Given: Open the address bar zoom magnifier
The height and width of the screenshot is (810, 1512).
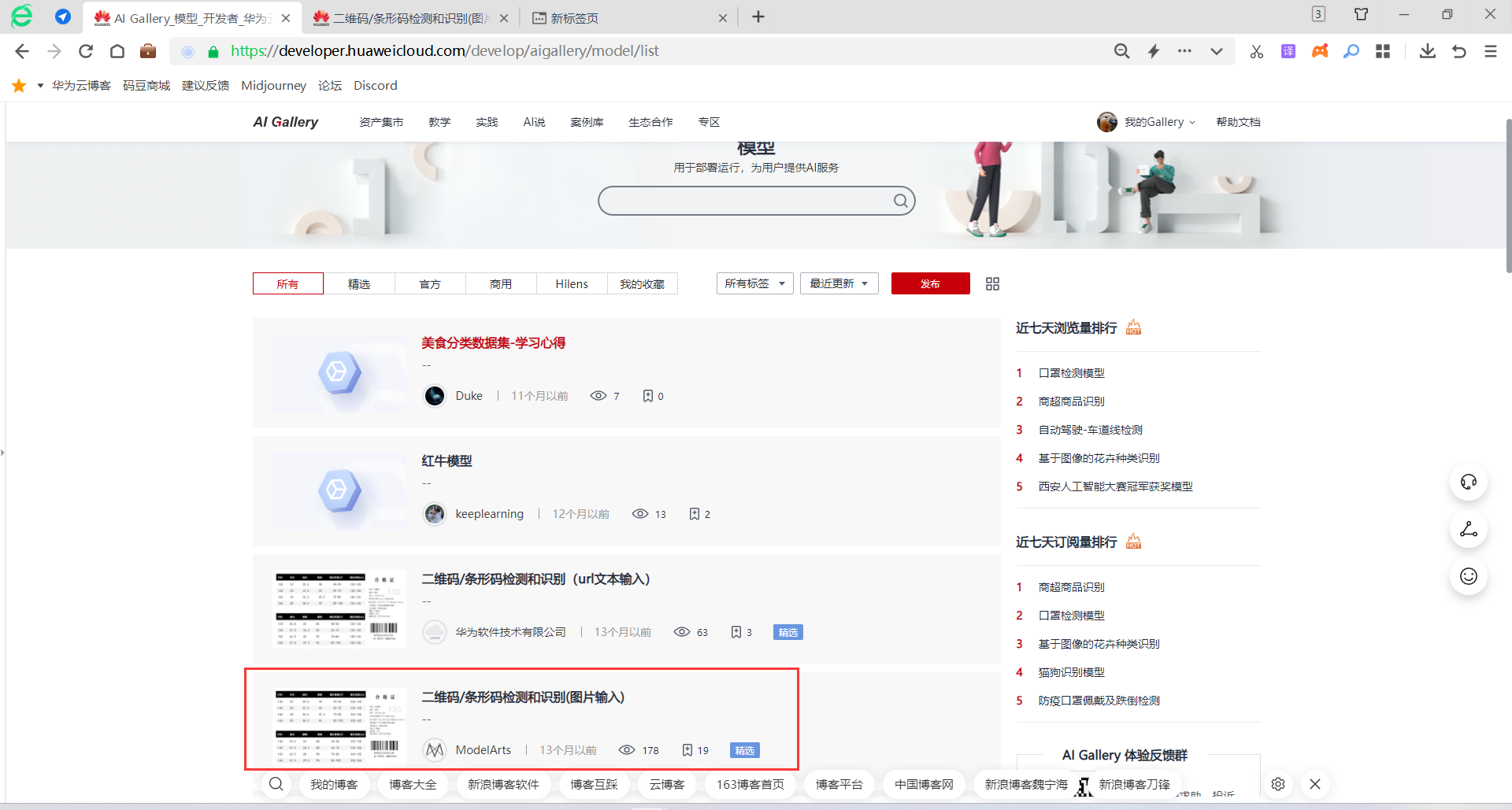Looking at the screenshot, I should pos(1121,51).
